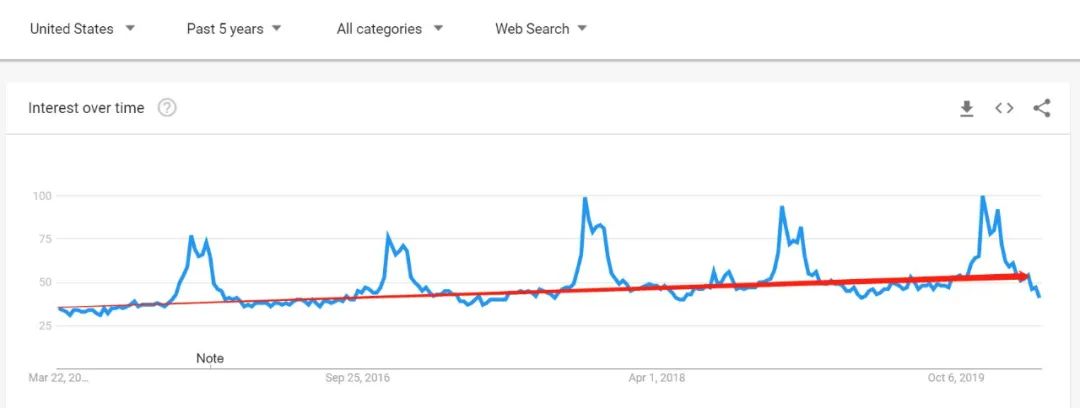Open the embed code icon

pos(1004,108)
